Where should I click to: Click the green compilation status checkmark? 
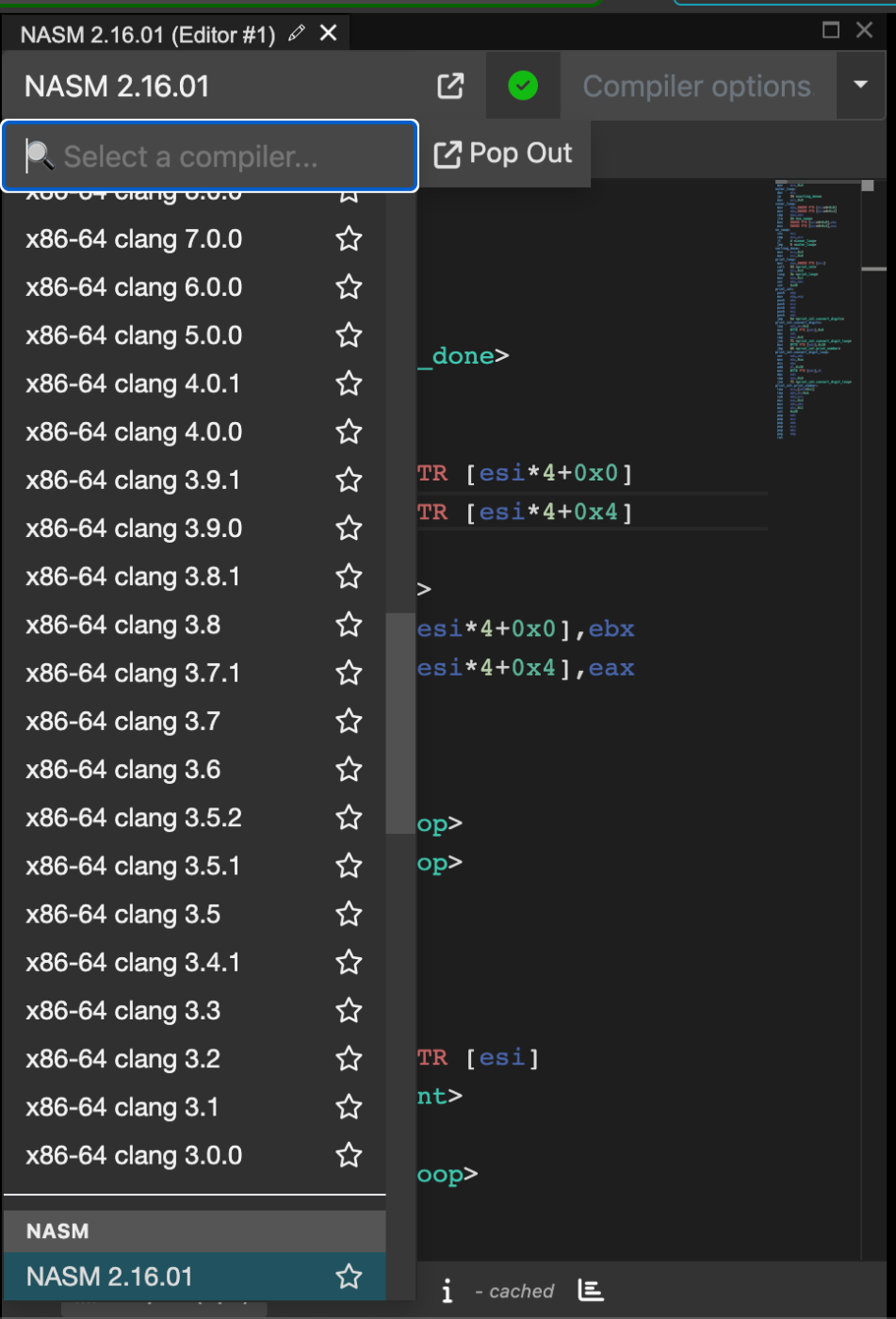[523, 86]
